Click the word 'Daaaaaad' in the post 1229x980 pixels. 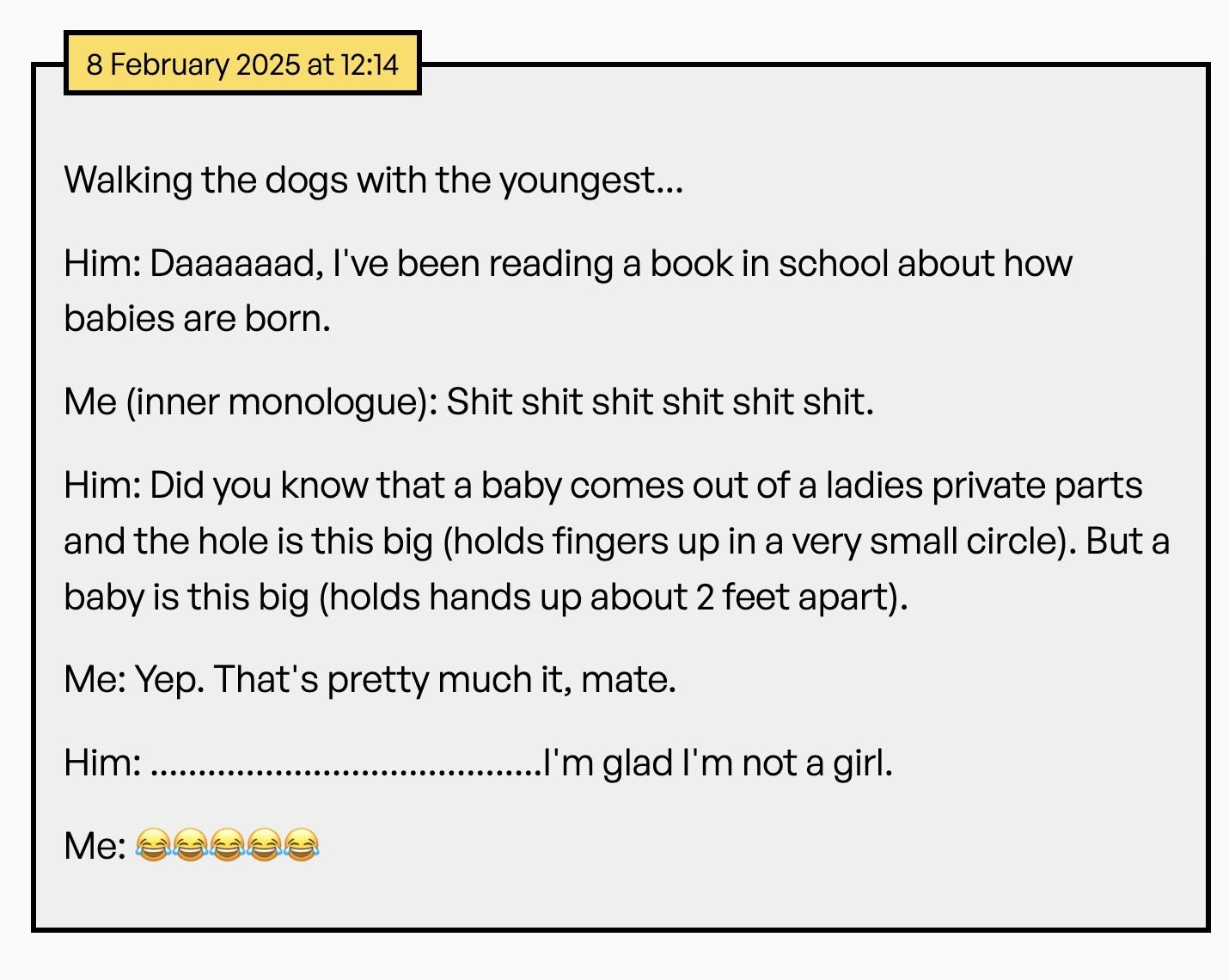pos(232,264)
